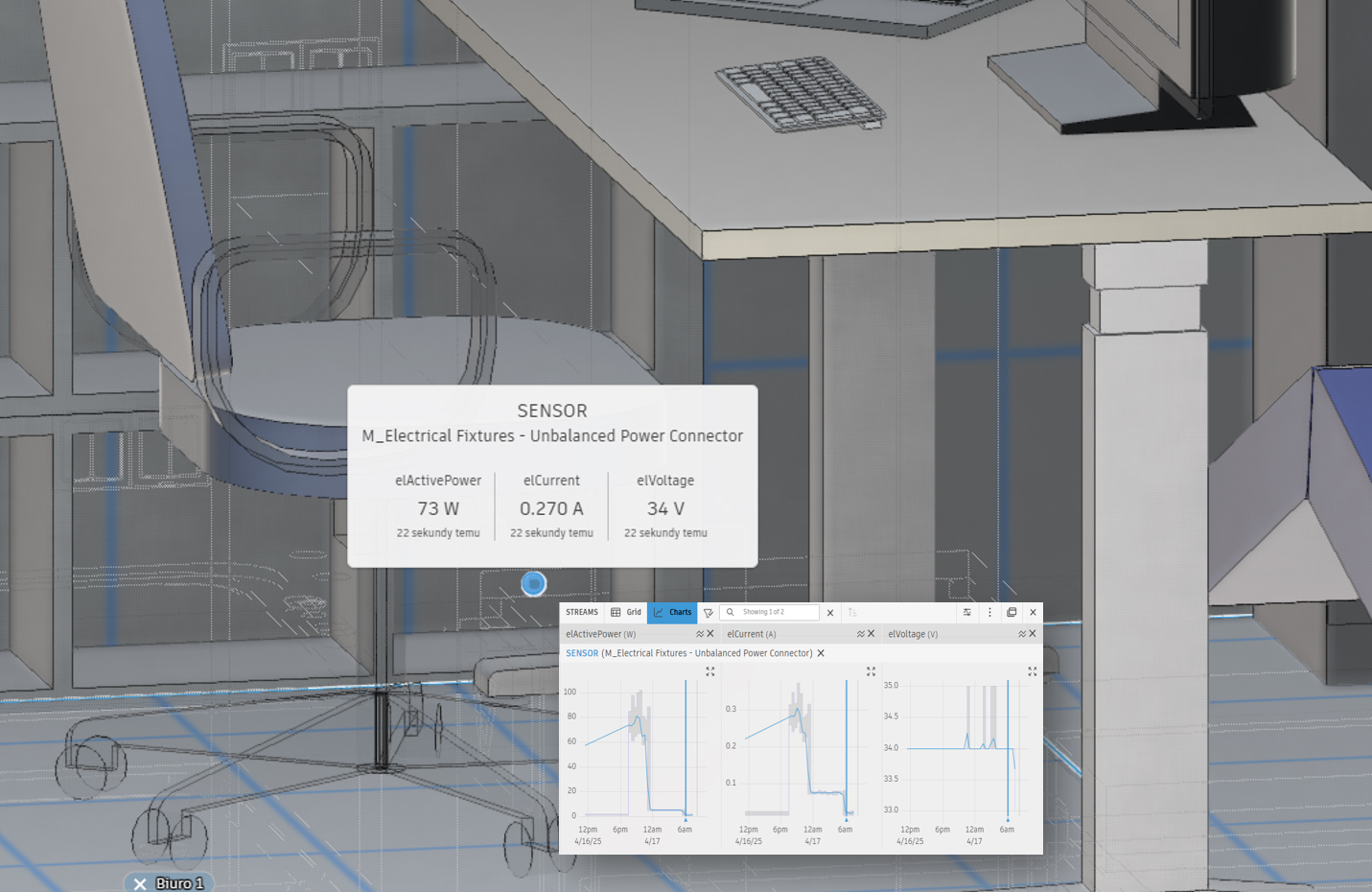Remove the elActivePower chart column
The width and height of the screenshot is (1372, 892).
click(710, 634)
